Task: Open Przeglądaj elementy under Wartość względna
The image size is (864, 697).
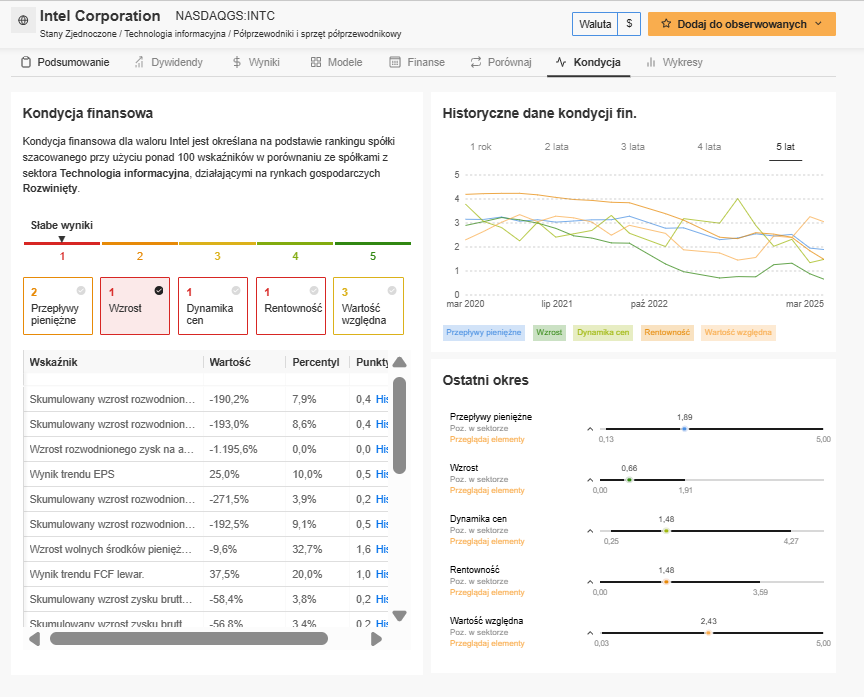Action: coord(487,643)
